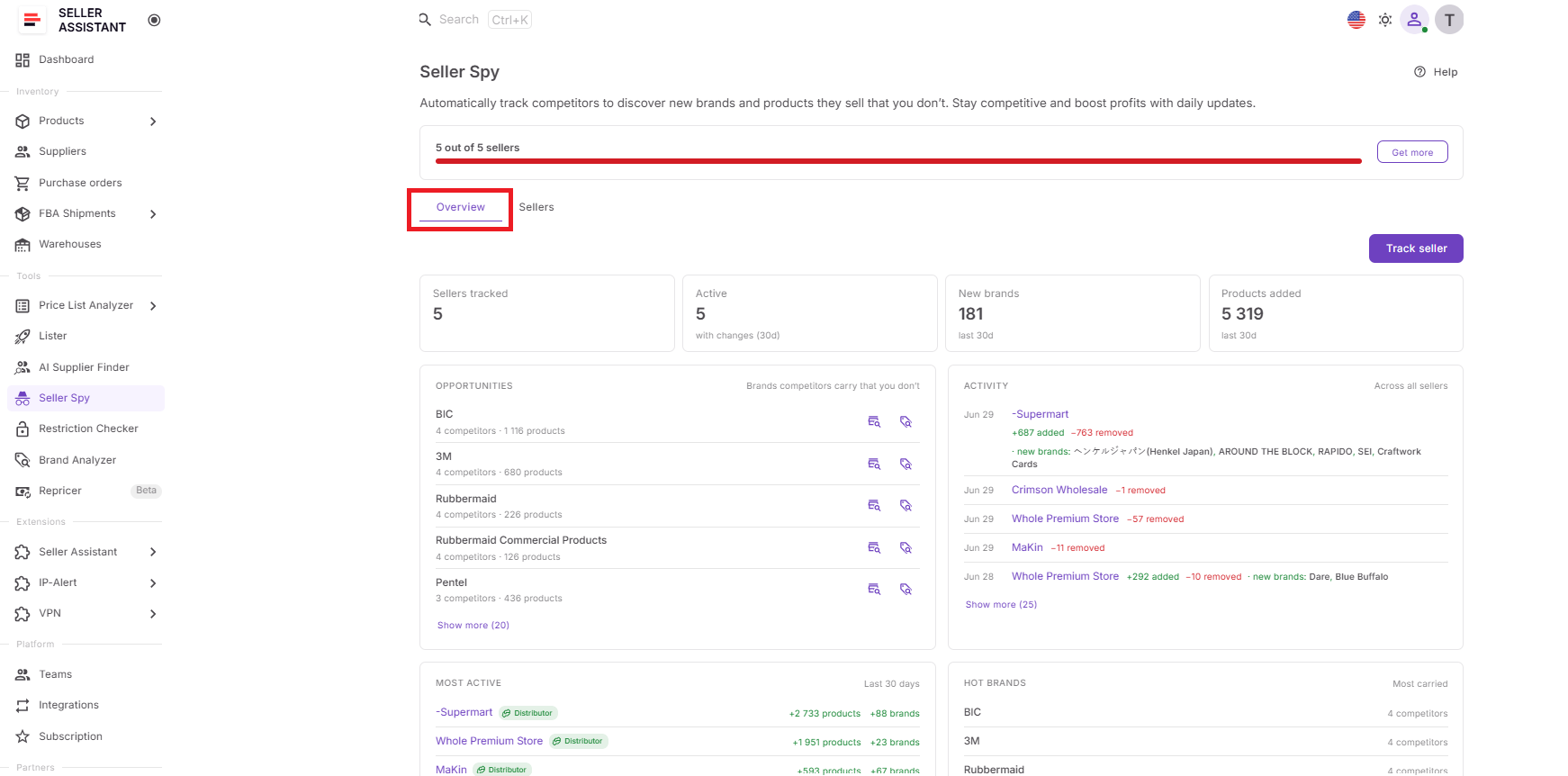The height and width of the screenshot is (776, 1568).
Task: Click the Track seller button
Action: coord(1416,248)
